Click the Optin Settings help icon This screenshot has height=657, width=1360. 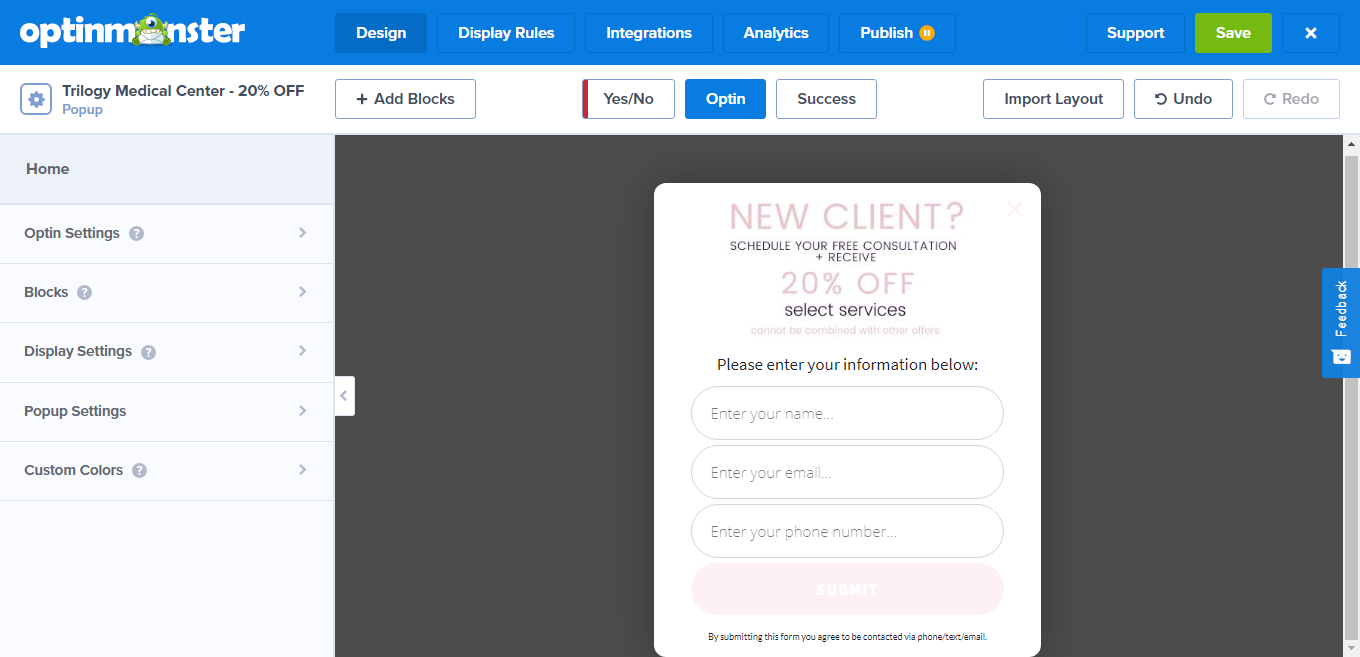(137, 234)
